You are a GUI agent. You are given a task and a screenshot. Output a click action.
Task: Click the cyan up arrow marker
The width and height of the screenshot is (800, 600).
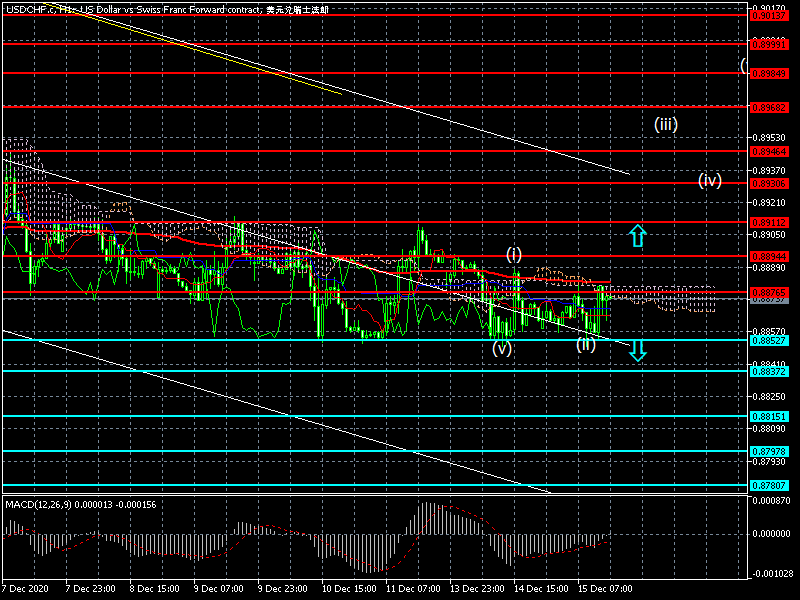point(637,236)
